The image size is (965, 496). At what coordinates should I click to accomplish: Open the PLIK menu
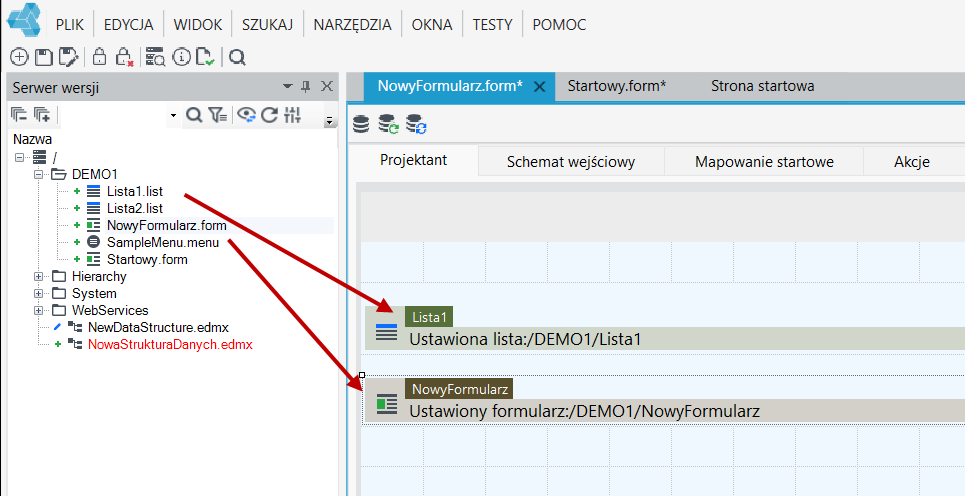pyautogui.click(x=70, y=25)
